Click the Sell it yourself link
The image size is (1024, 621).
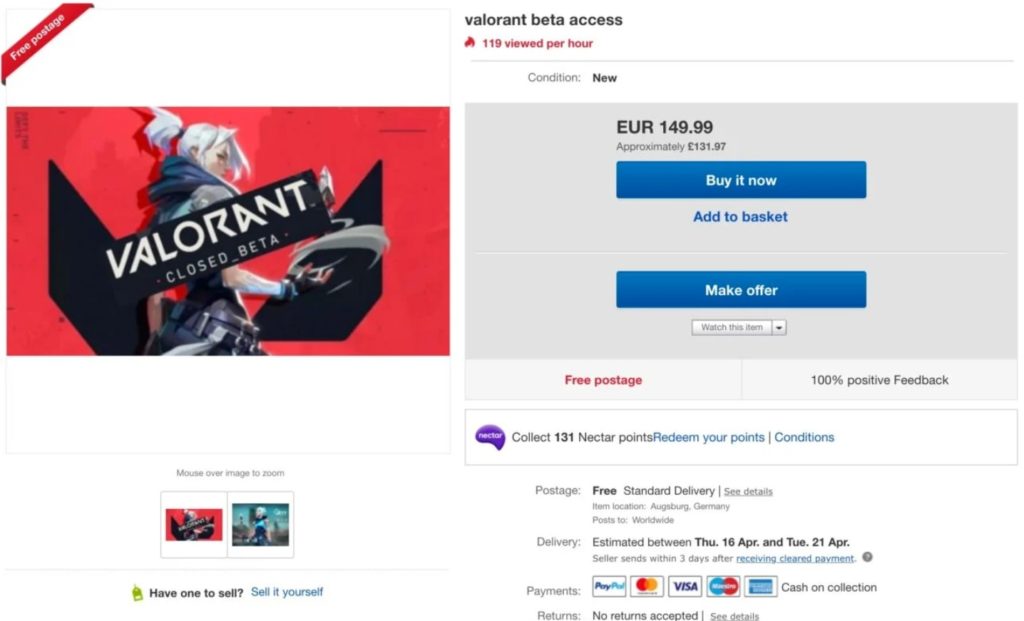(x=287, y=592)
